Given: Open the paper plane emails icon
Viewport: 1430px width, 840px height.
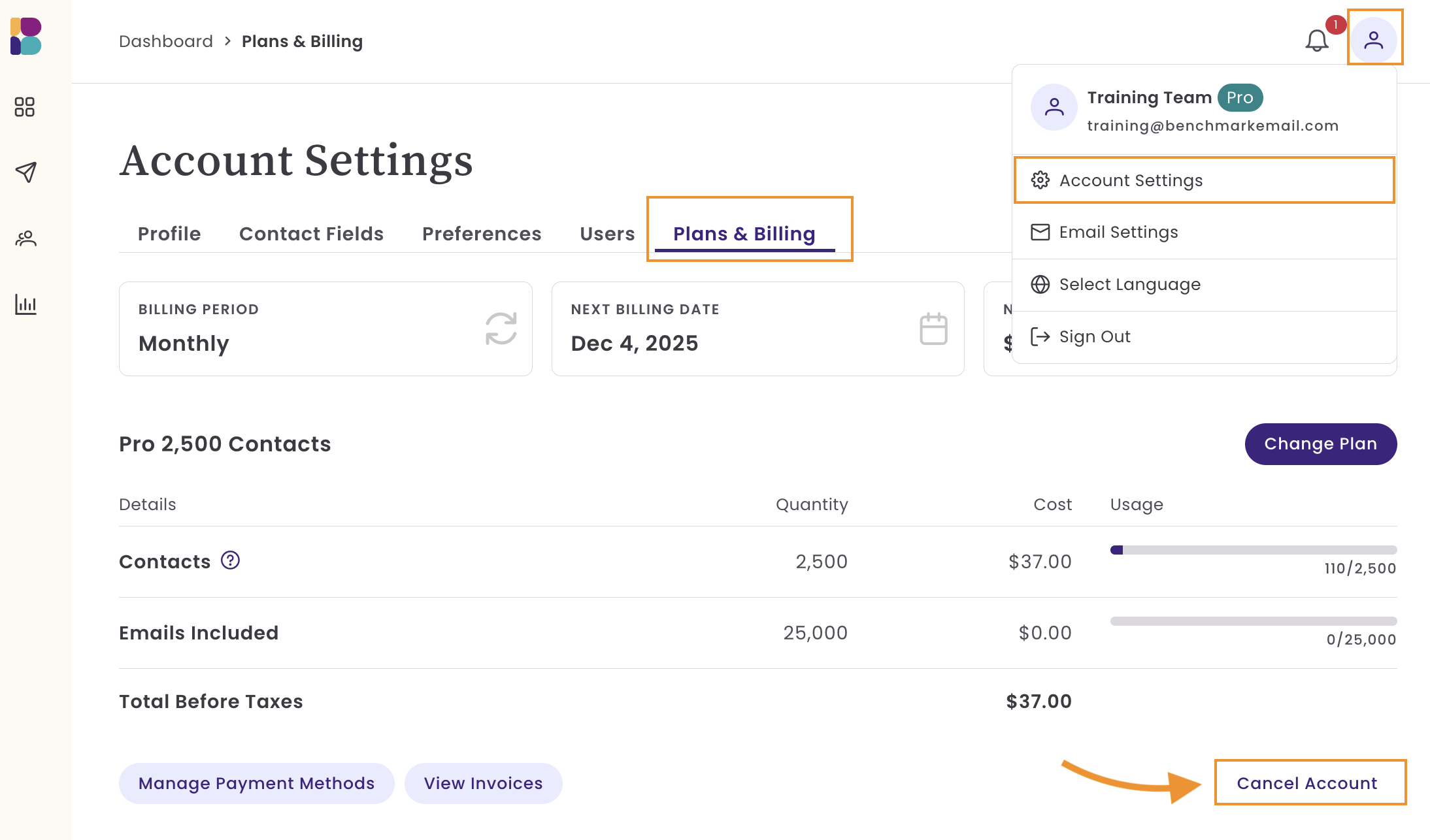Looking at the screenshot, I should pos(25,172).
